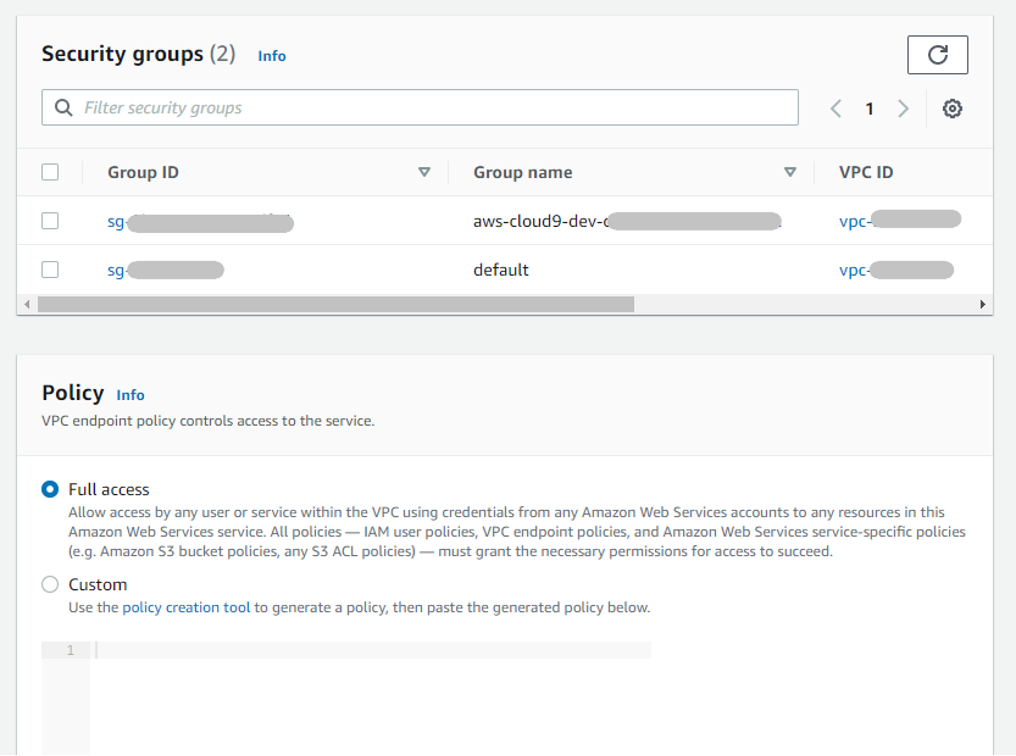Select the Full access policy option

(x=50, y=489)
